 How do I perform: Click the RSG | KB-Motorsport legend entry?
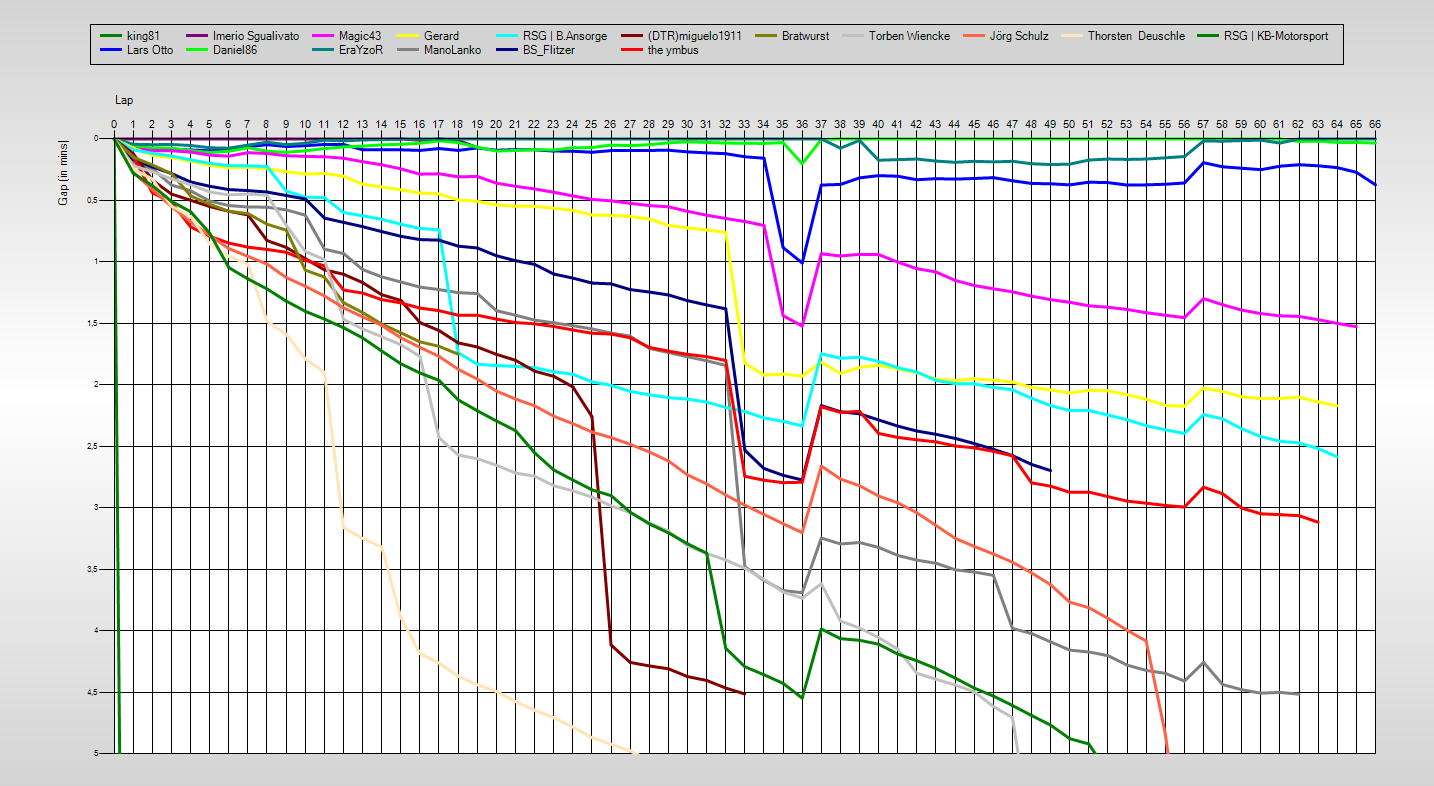point(1276,36)
